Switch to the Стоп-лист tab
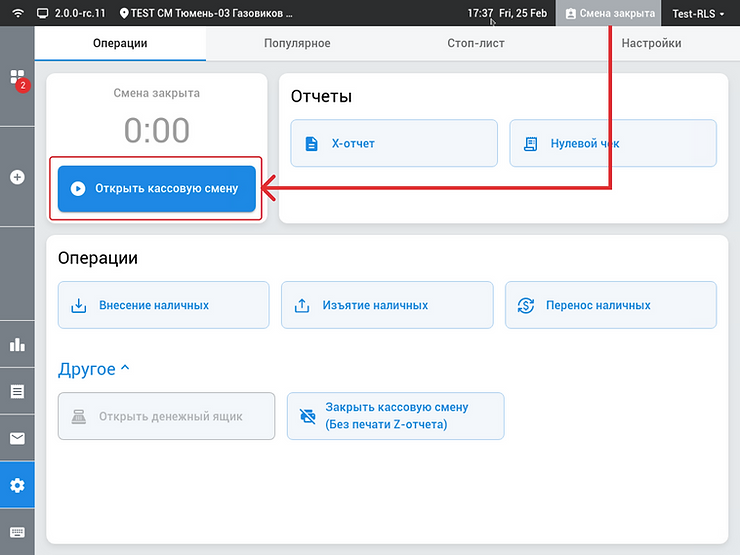 click(476, 43)
